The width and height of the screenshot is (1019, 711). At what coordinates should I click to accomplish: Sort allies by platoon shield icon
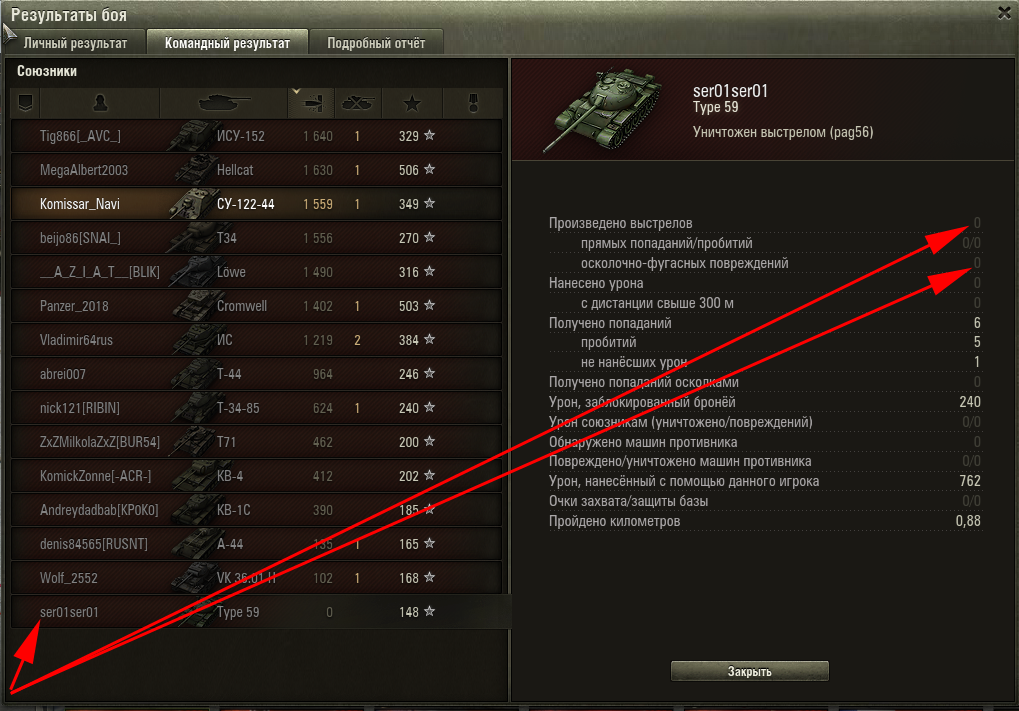tap(25, 103)
